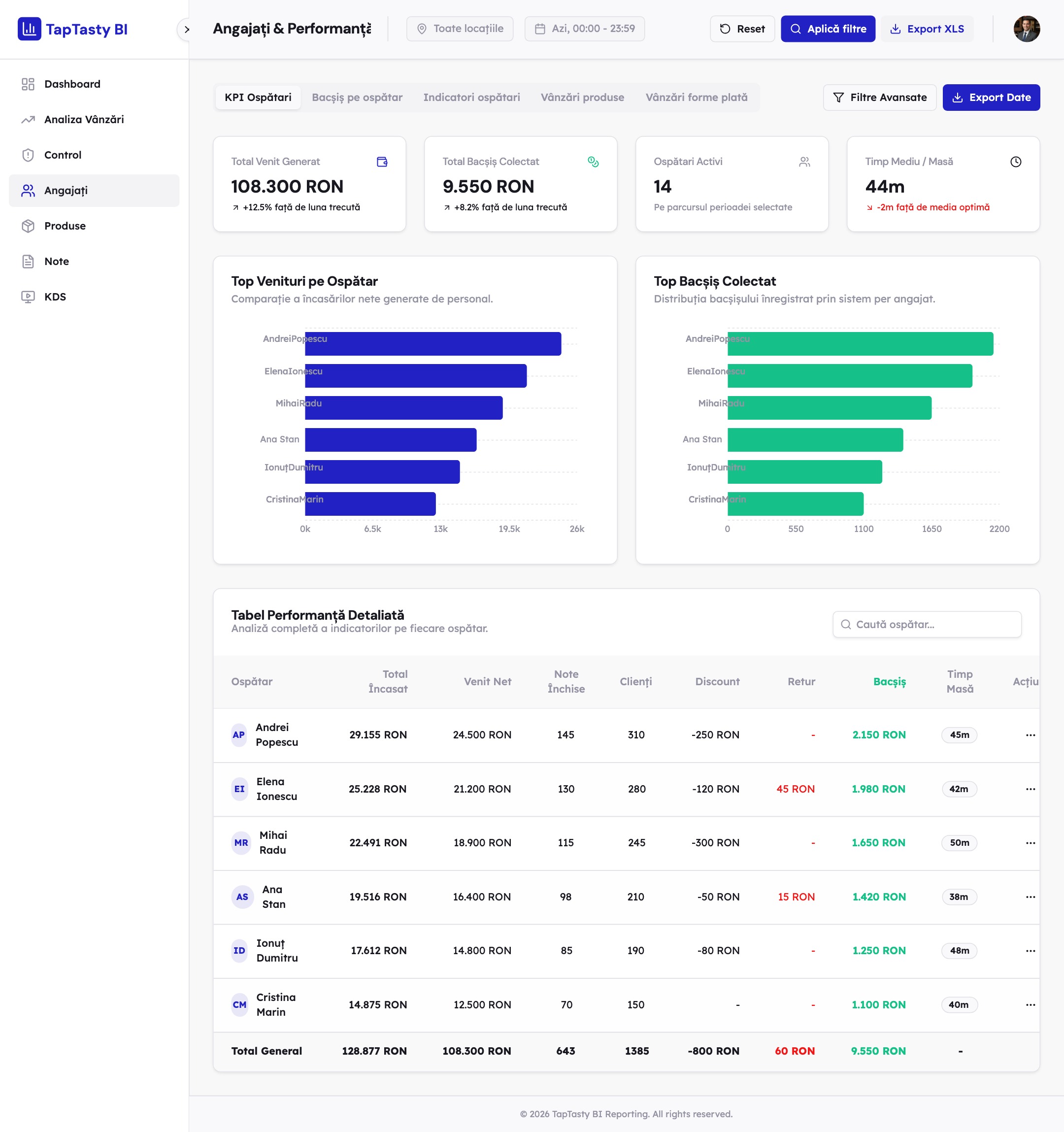The width and height of the screenshot is (1064, 1132).
Task: Click the Ana Stan green tip bar
Action: [815, 439]
